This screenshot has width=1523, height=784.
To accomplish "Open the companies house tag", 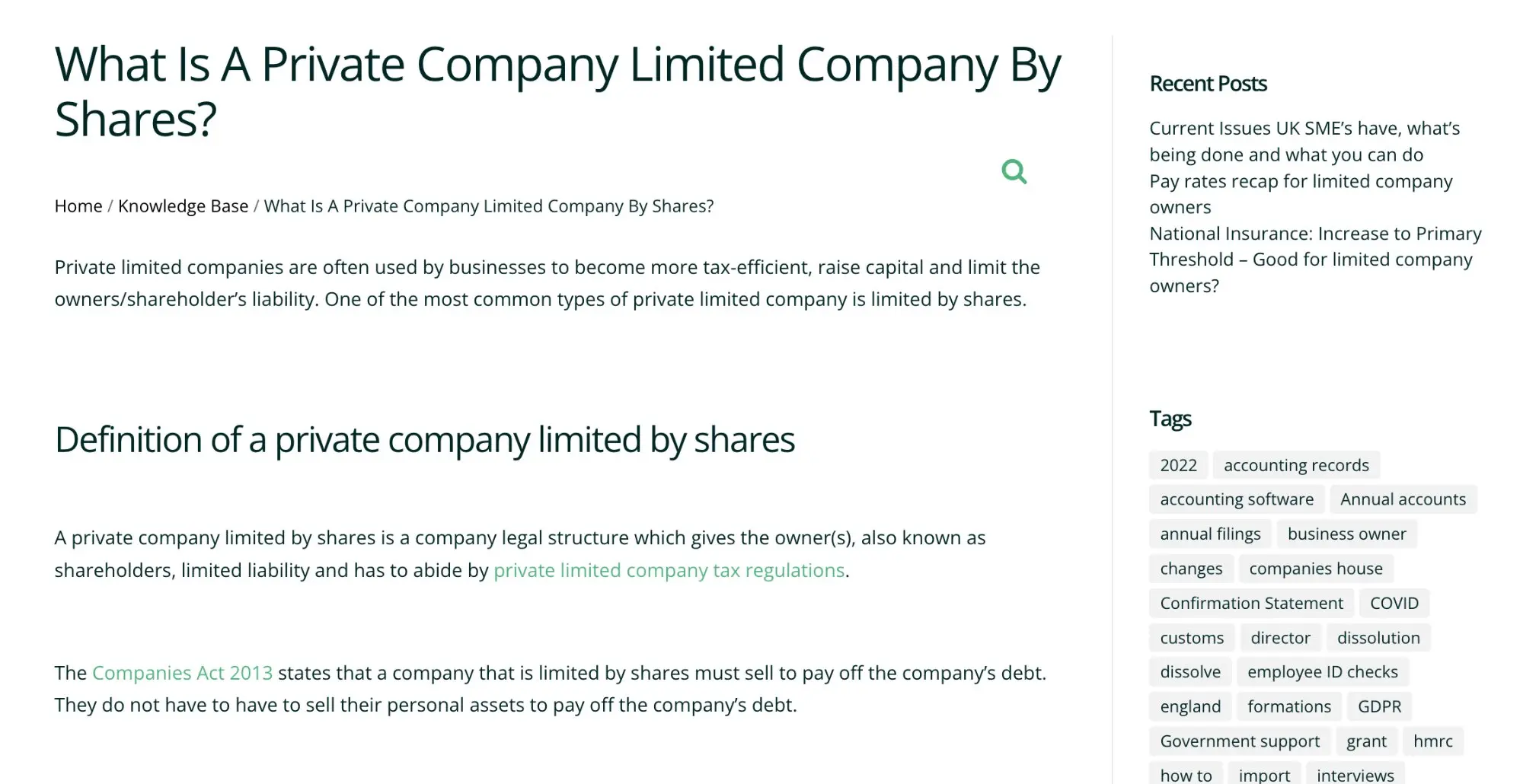I will [1315, 569].
